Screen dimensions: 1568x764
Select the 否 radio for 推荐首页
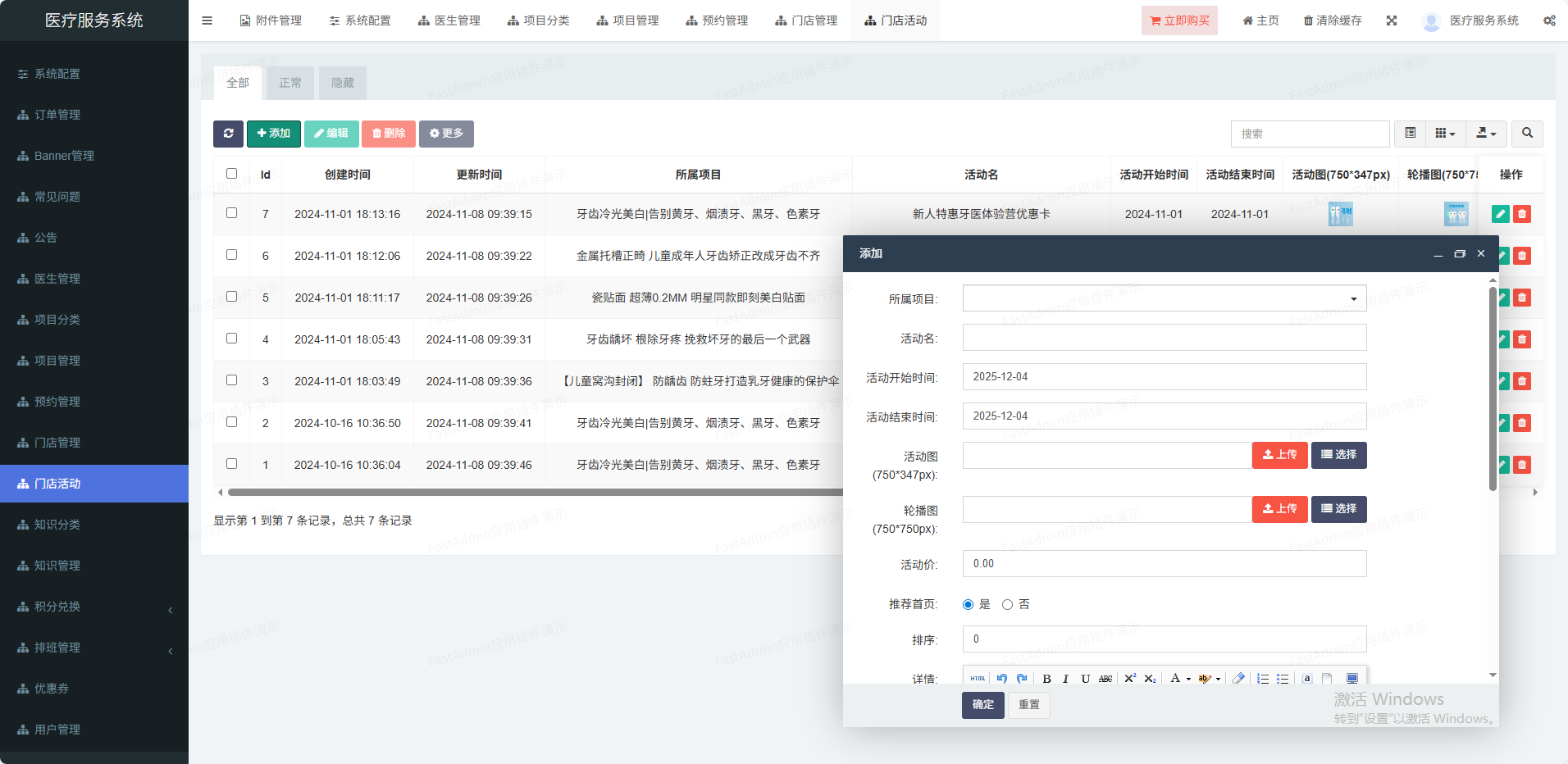pos(1007,605)
